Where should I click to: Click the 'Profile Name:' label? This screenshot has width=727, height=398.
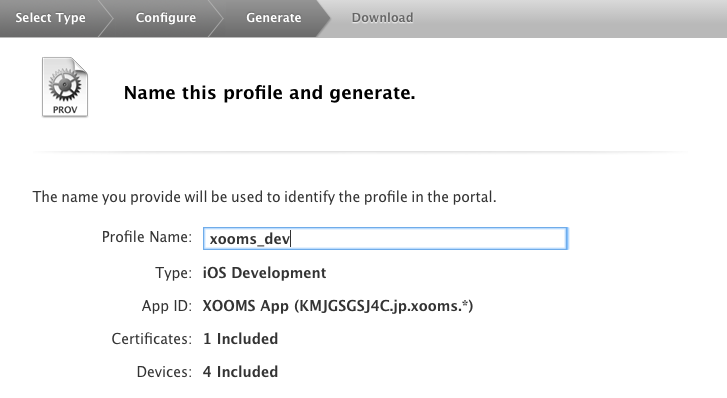[147, 237]
